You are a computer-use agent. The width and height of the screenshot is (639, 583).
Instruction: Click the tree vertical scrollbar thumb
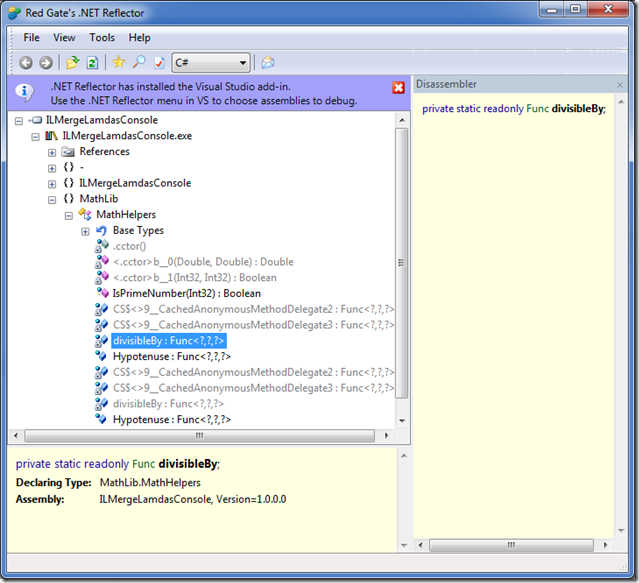pyautogui.click(x=401, y=263)
